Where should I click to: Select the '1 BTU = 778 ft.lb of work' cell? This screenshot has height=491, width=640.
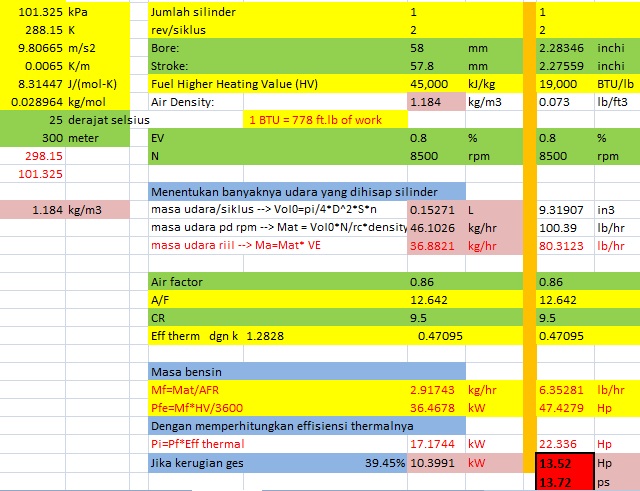click(328, 120)
